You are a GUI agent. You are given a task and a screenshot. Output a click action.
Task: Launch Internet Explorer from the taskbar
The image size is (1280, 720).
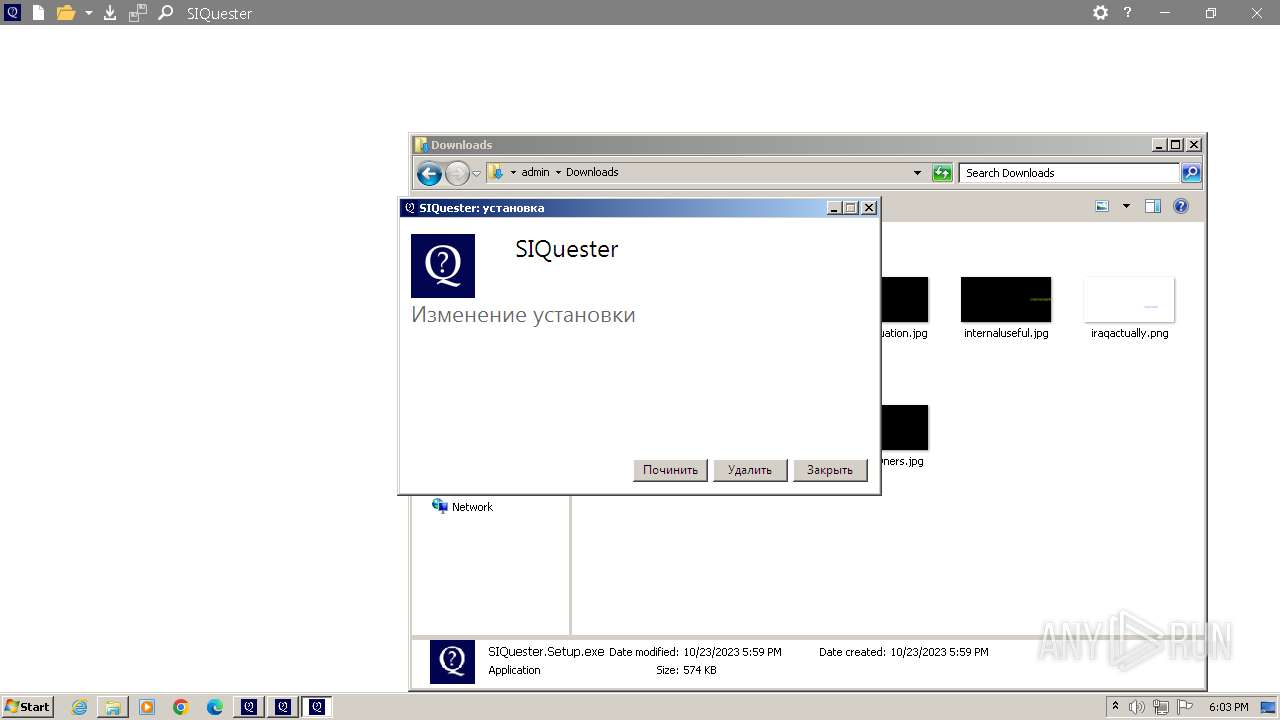tap(79, 707)
